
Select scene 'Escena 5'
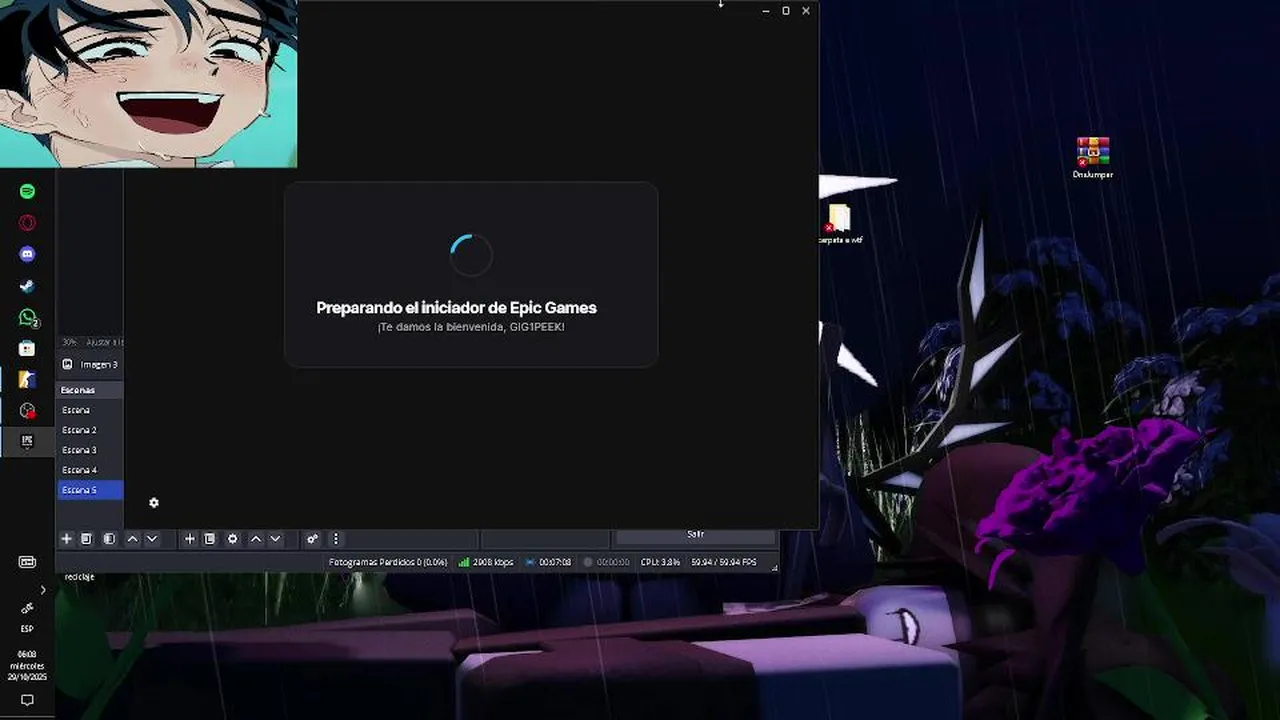tap(90, 490)
